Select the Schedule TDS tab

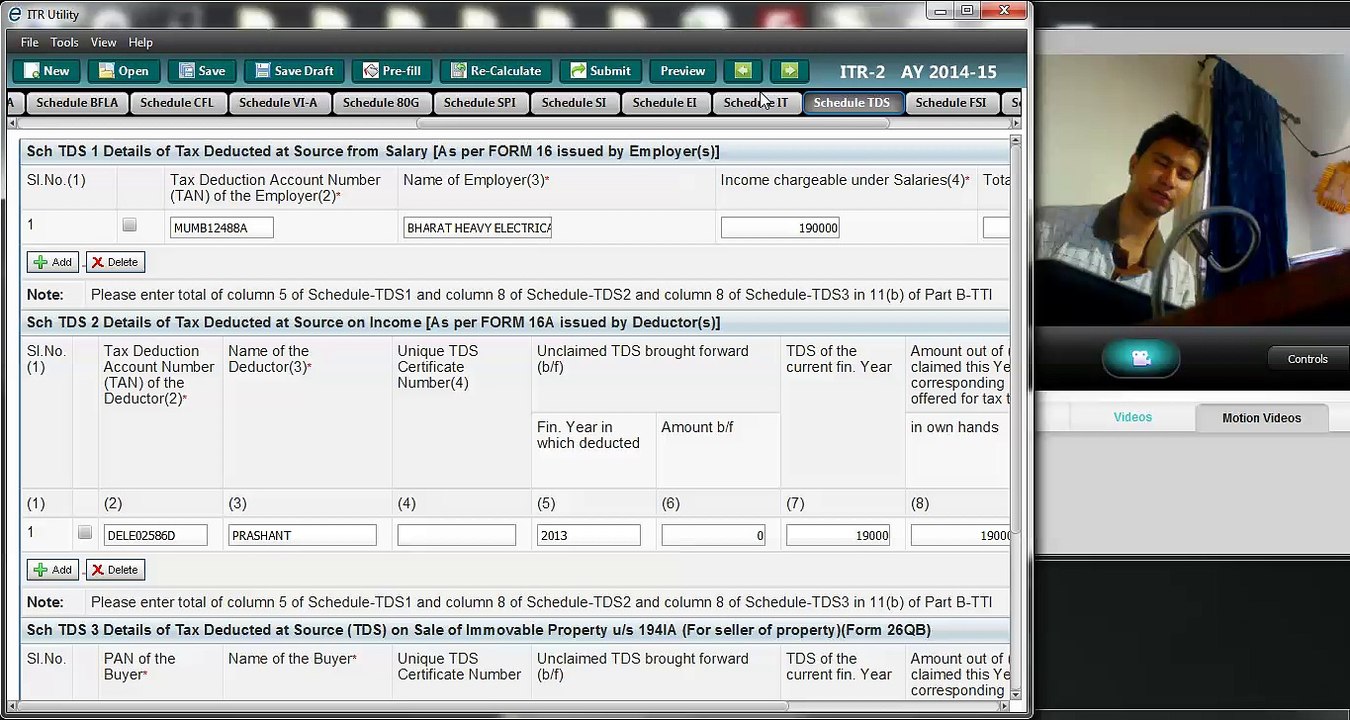[851, 103]
